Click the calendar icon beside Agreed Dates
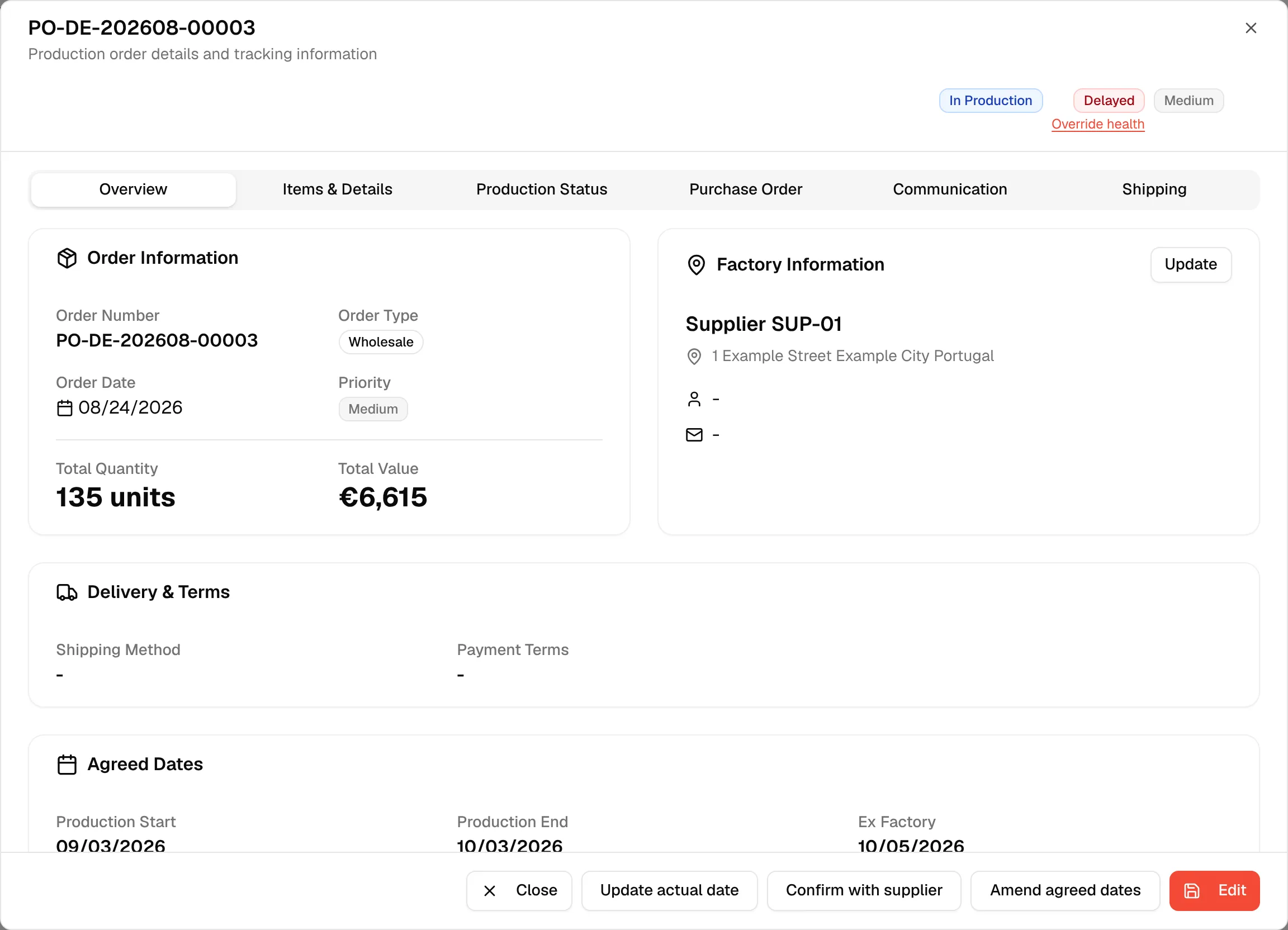Screen dimensions: 1288x930 pyautogui.click(x=67, y=765)
